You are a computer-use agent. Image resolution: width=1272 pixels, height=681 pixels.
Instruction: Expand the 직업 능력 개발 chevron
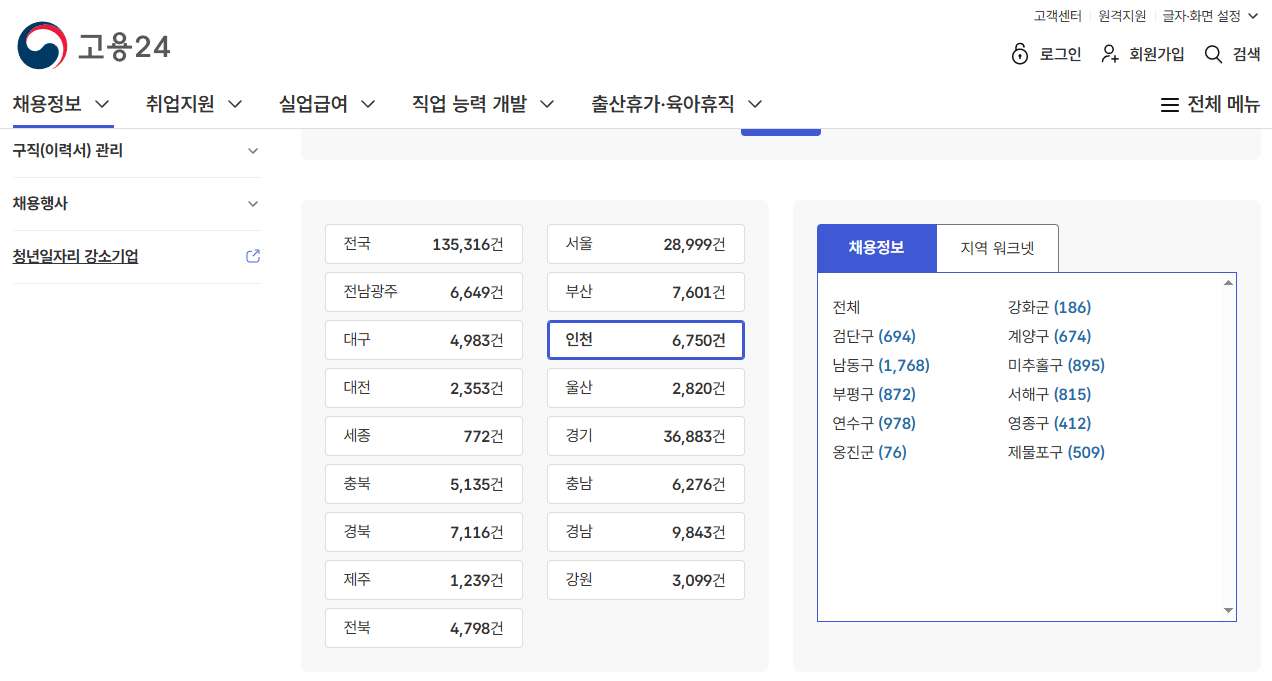(x=547, y=104)
